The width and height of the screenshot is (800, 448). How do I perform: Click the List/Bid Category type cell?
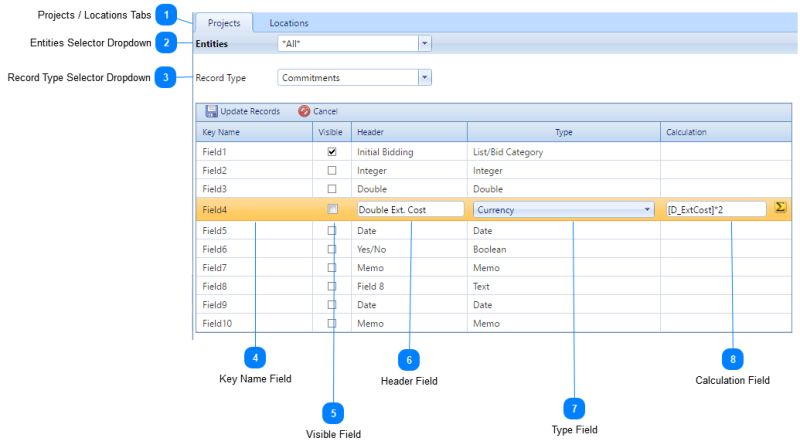point(564,152)
